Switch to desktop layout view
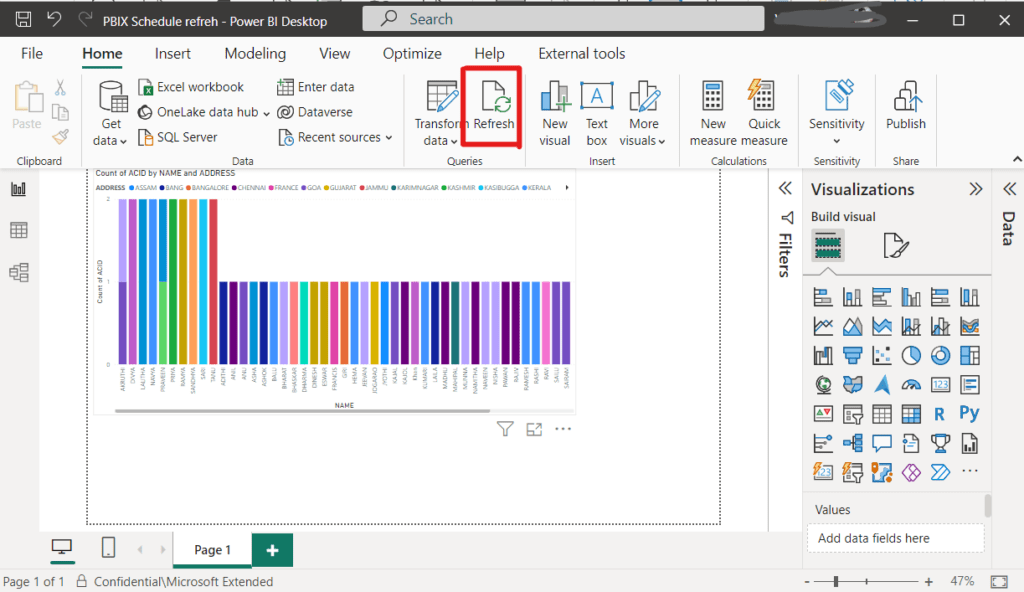 [61, 548]
